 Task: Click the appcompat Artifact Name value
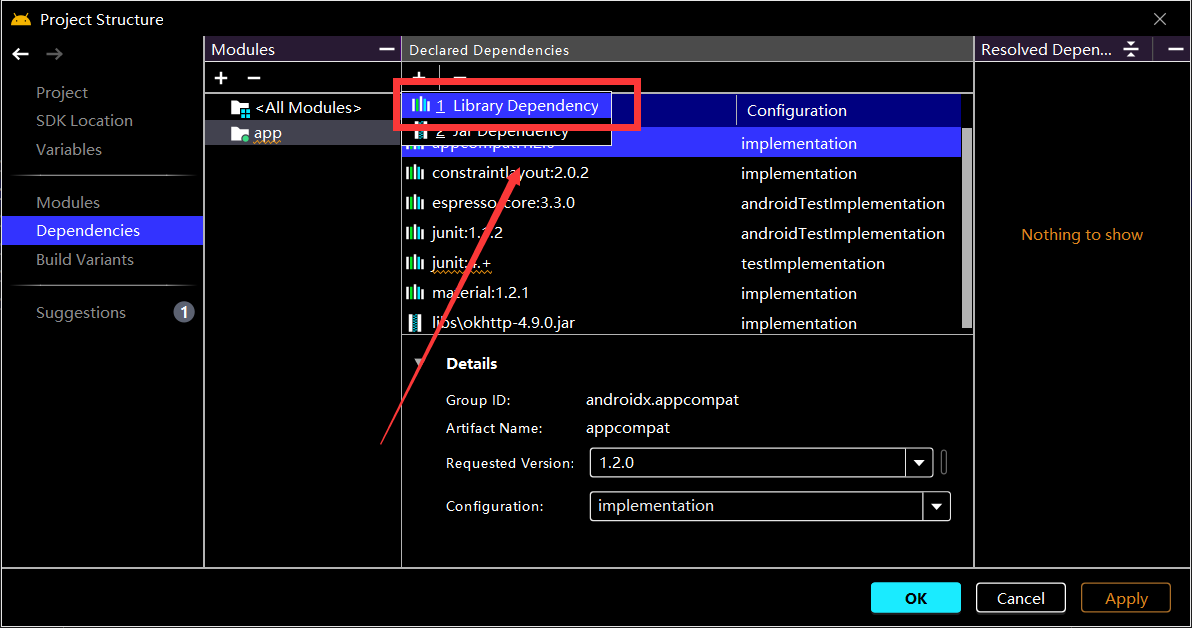click(x=628, y=428)
